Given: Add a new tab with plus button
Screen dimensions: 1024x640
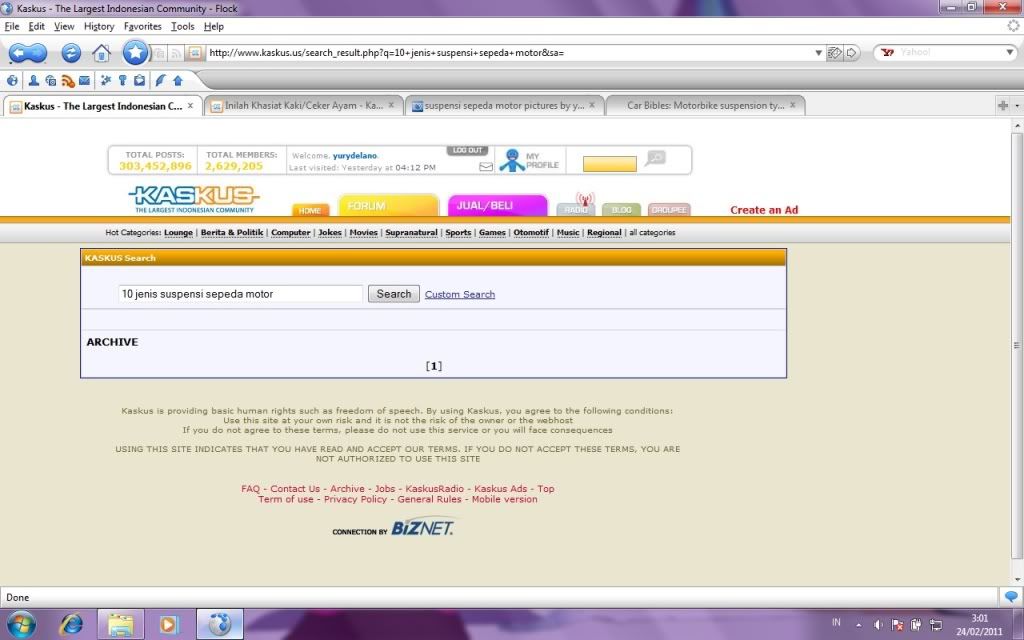Looking at the screenshot, I should pyautogui.click(x=1002, y=105).
